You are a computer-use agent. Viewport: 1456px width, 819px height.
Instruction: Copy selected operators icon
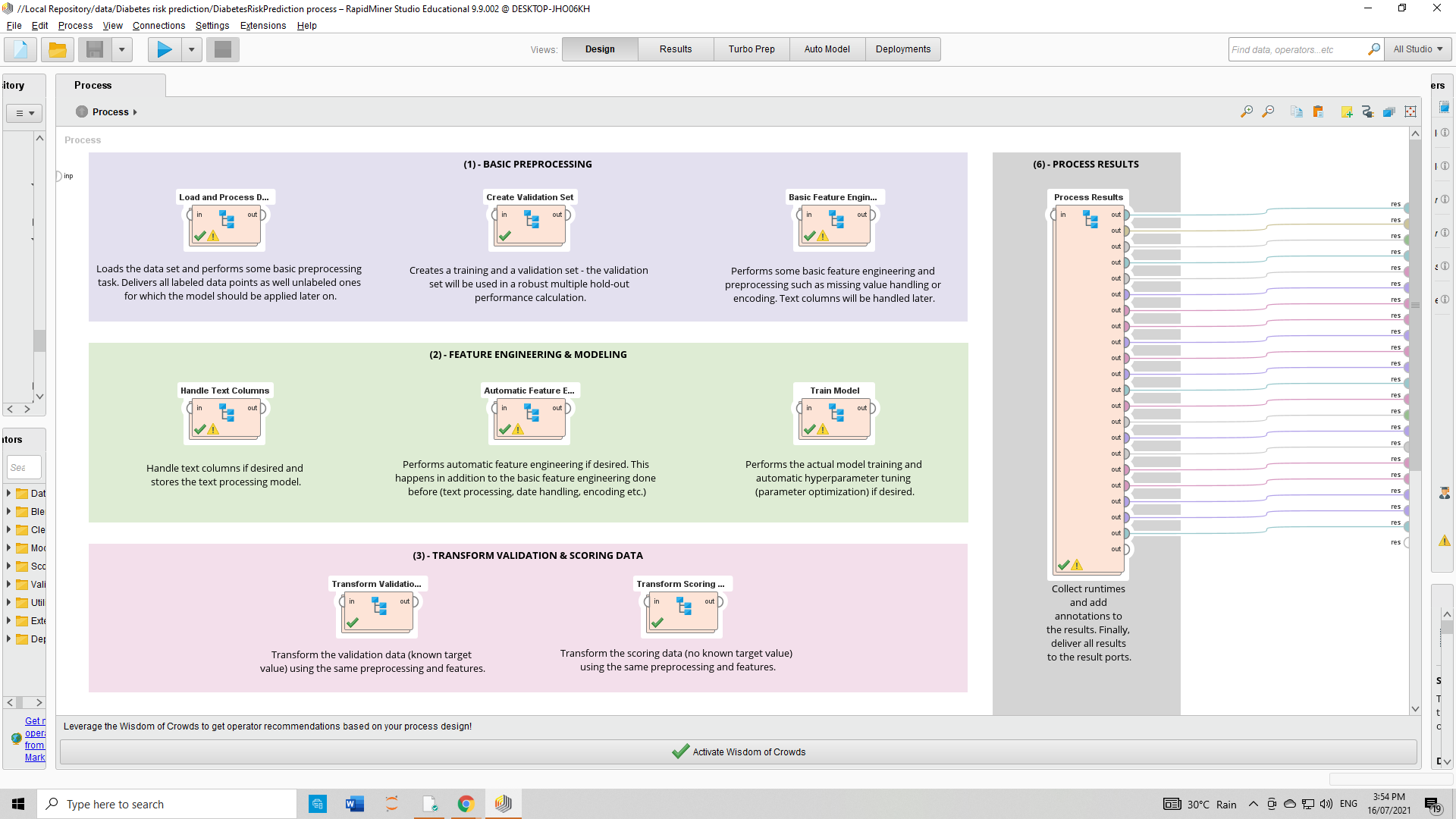pos(1297,112)
